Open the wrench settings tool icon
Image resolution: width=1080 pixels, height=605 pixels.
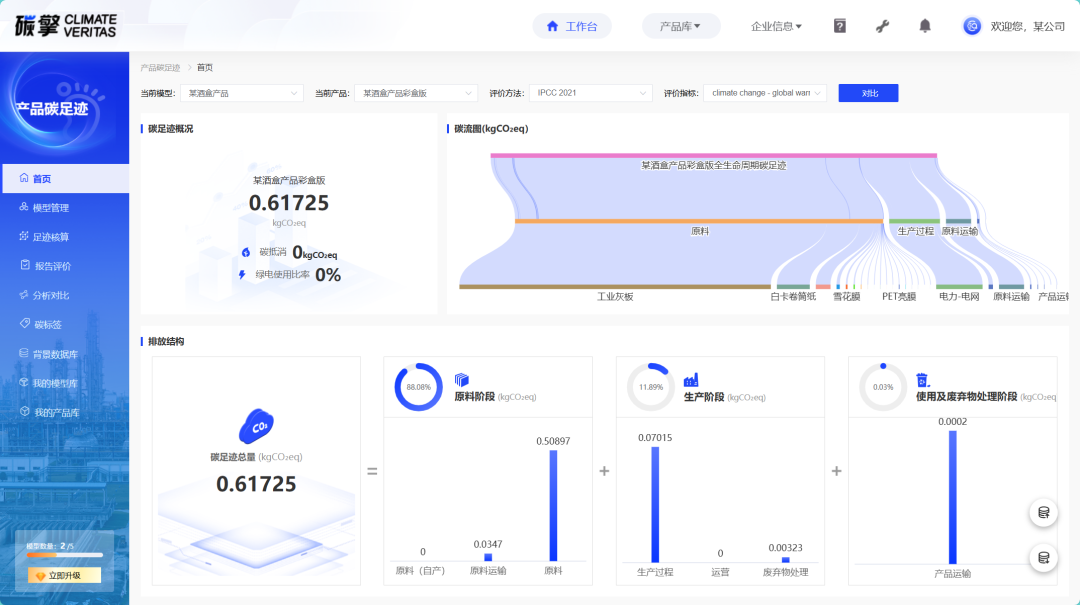coord(882,26)
